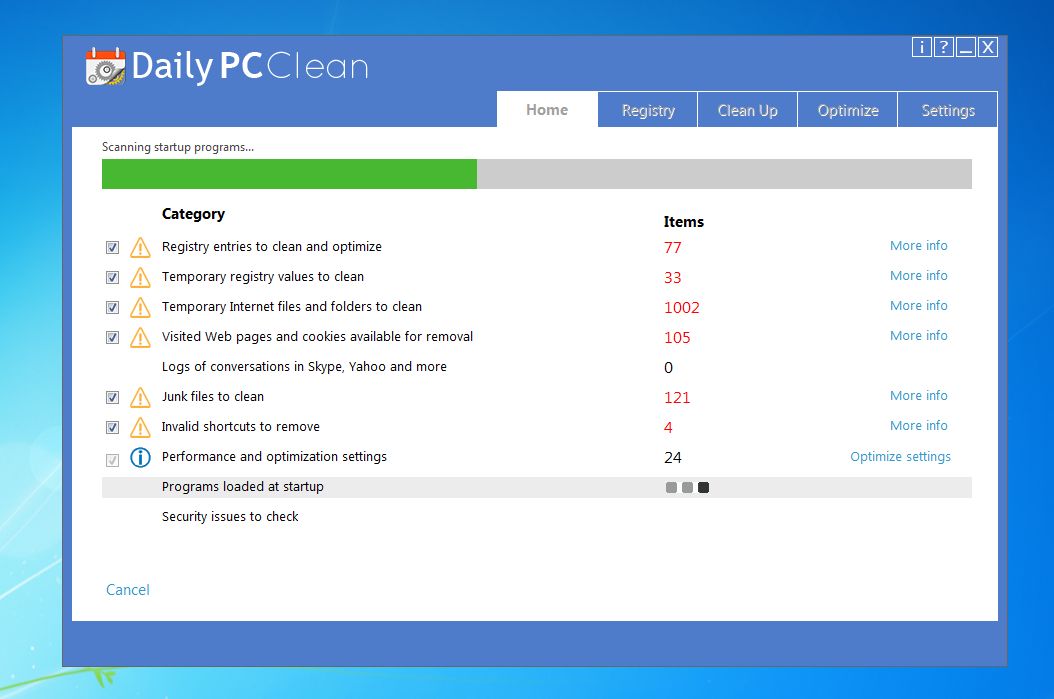Uncheck Registry entries to clean checkbox
This screenshot has width=1054, height=699.
112,247
